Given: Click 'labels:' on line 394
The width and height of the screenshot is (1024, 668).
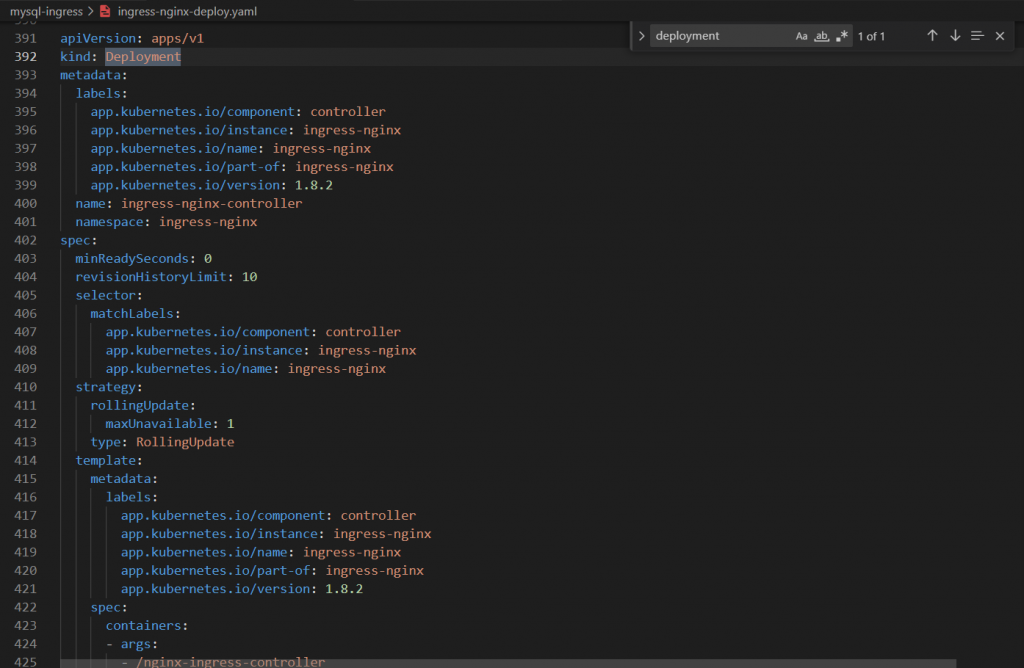Looking at the screenshot, I should [101, 93].
